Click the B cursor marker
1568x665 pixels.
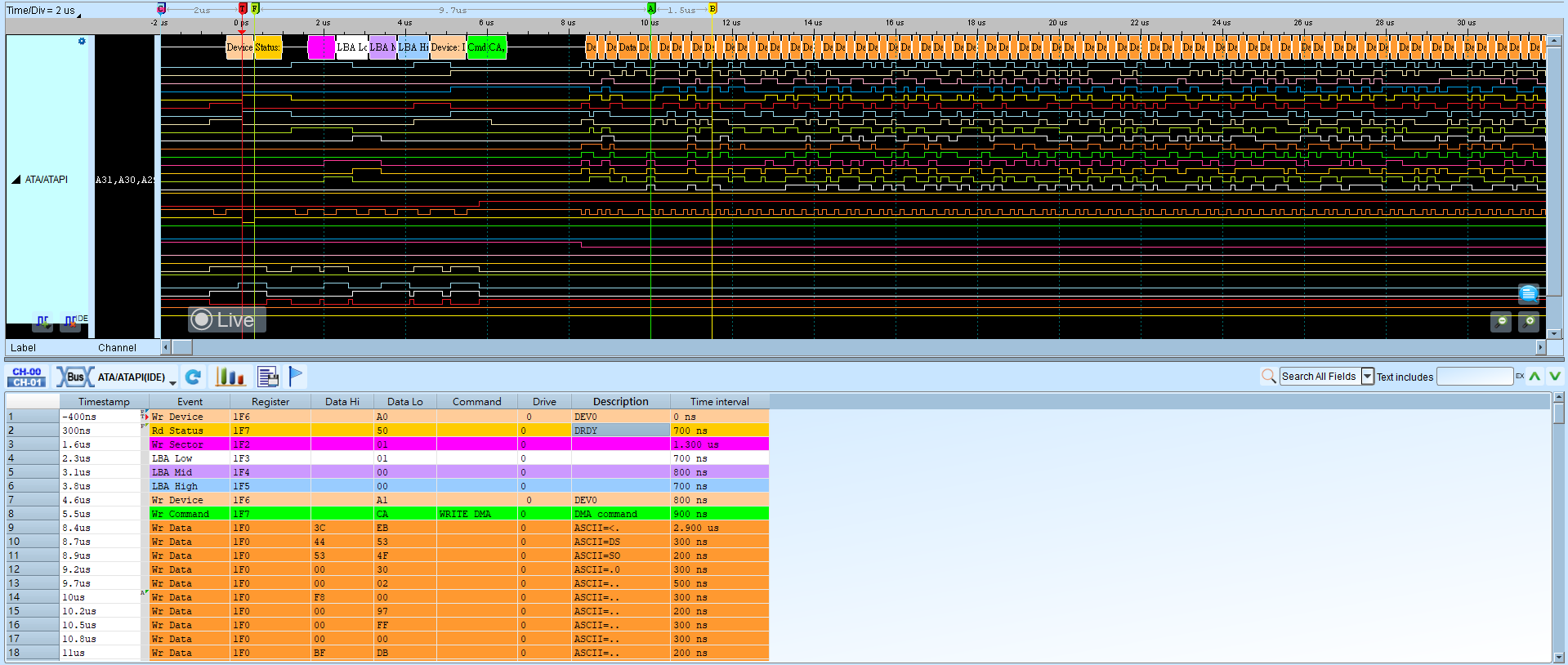713,9
